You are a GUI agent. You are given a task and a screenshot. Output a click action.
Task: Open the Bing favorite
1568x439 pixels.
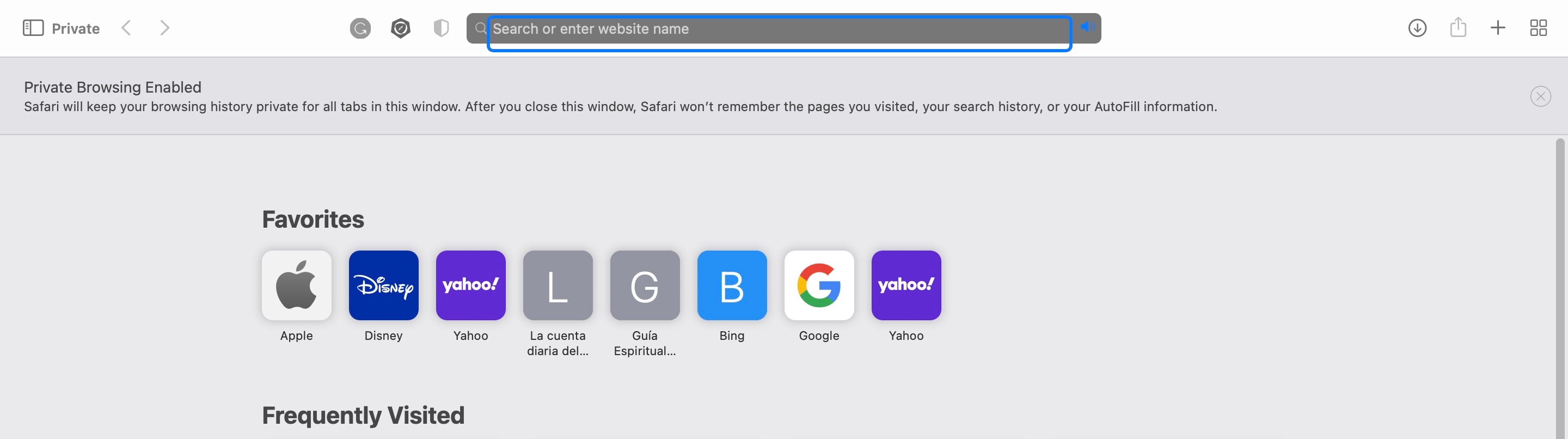[x=732, y=285]
